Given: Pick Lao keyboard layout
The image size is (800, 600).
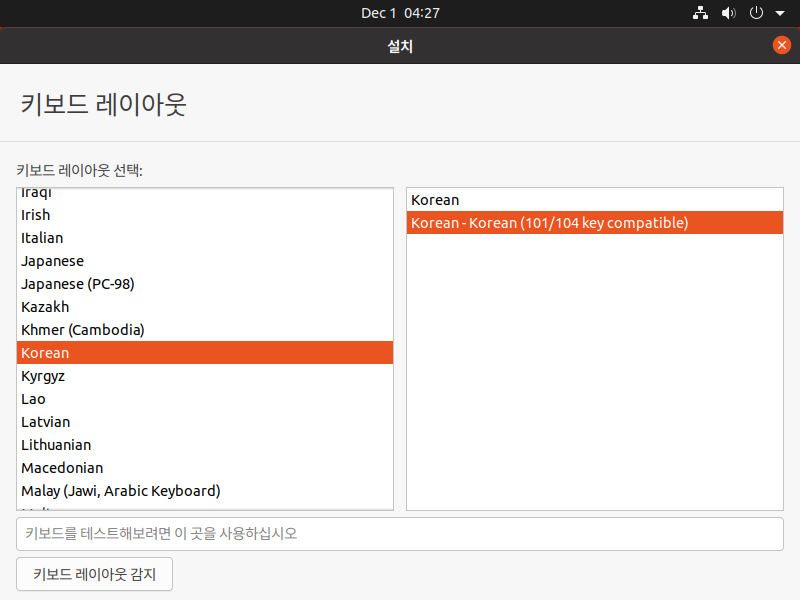Looking at the screenshot, I should [x=205, y=399].
